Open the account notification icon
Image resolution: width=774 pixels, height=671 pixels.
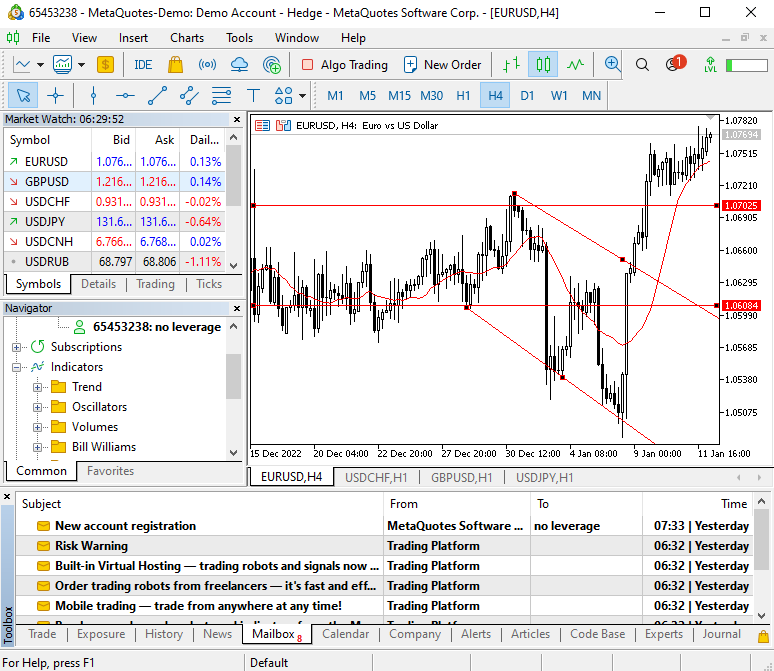click(x=675, y=64)
